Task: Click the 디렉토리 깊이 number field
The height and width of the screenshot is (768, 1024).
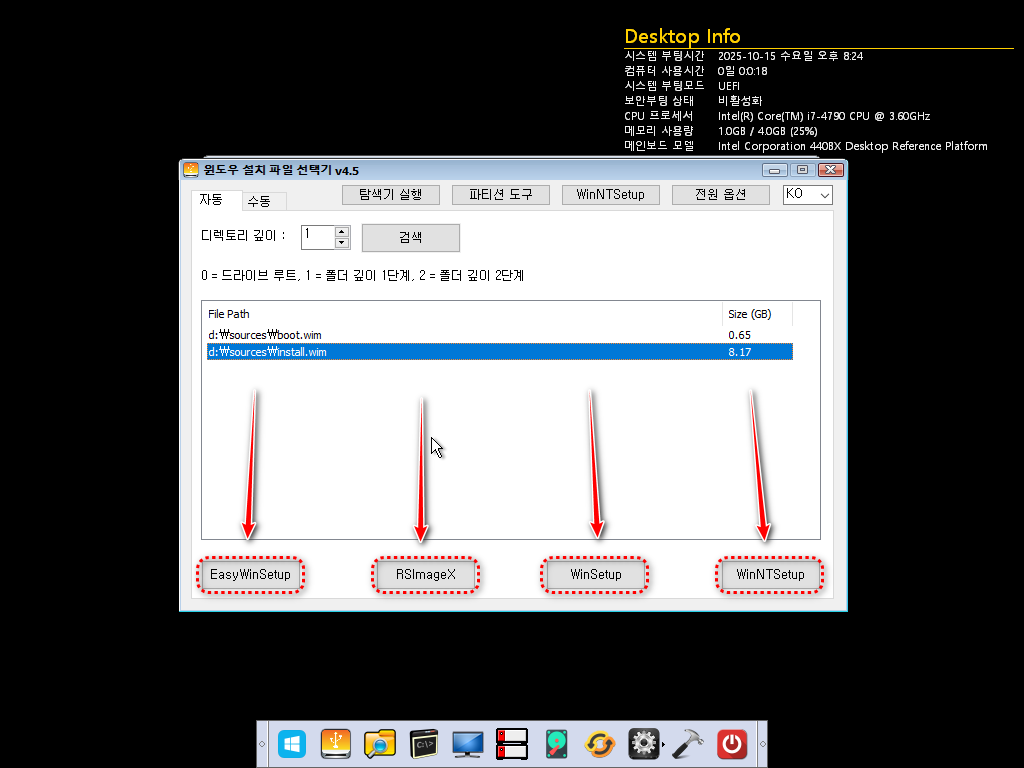Action: [x=318, y=237]
